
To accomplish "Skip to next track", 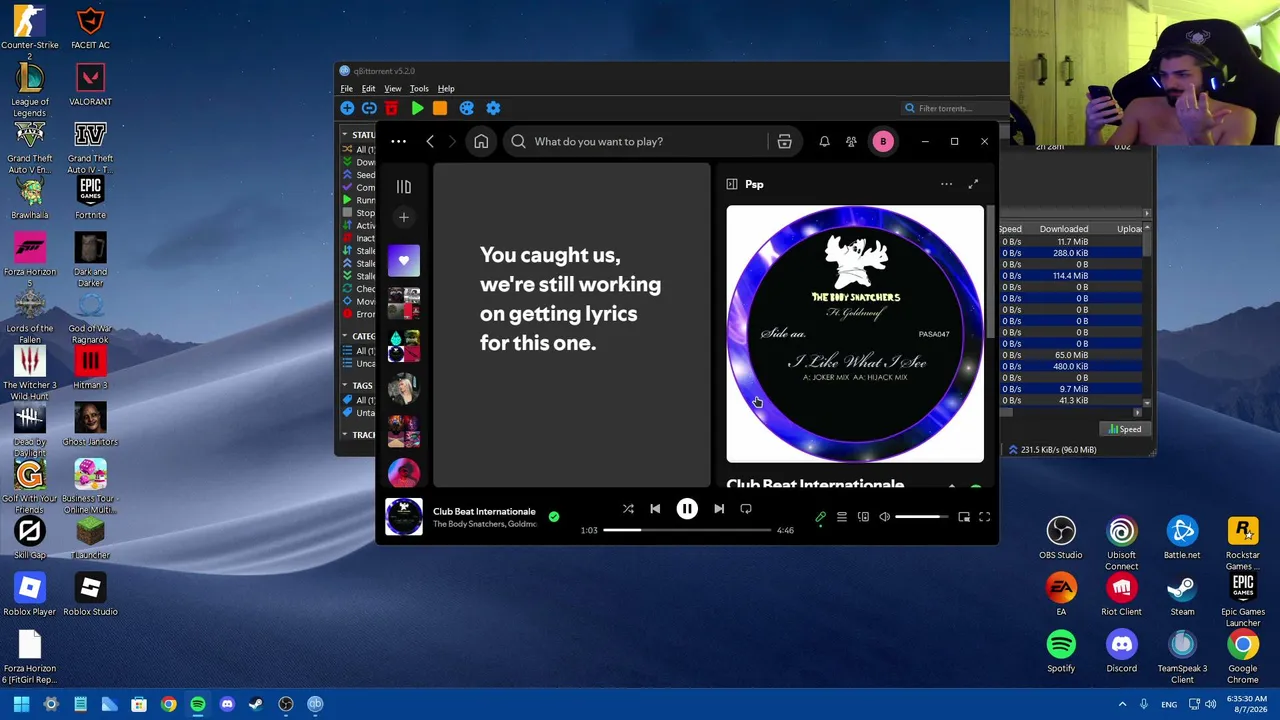I will click(719, 509).
